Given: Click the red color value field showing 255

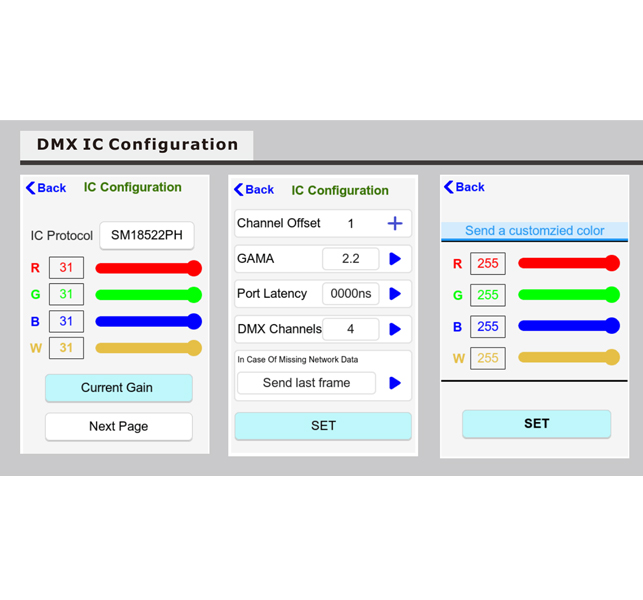Looking at the screenshot, I should pyautogui.click(x=488, y=264).
